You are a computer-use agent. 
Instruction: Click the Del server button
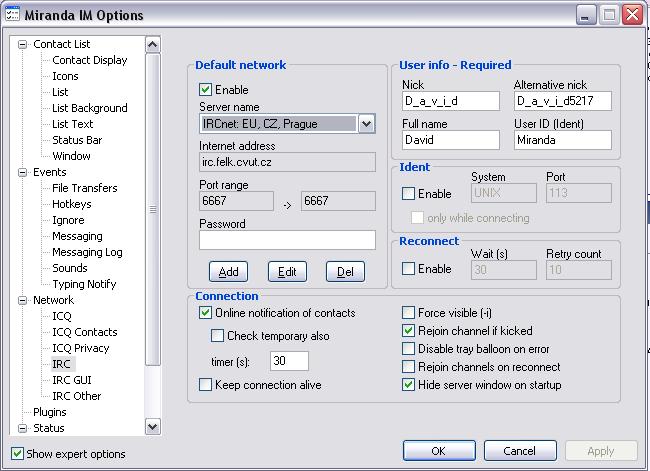345,272
